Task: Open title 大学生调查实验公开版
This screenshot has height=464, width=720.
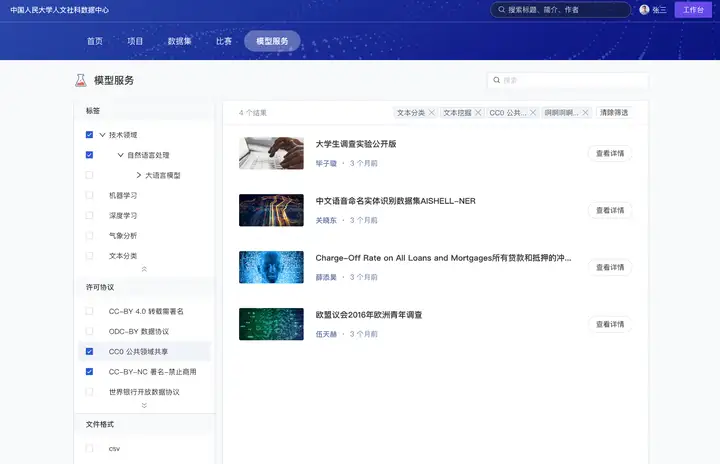Action: click(356, 144)
